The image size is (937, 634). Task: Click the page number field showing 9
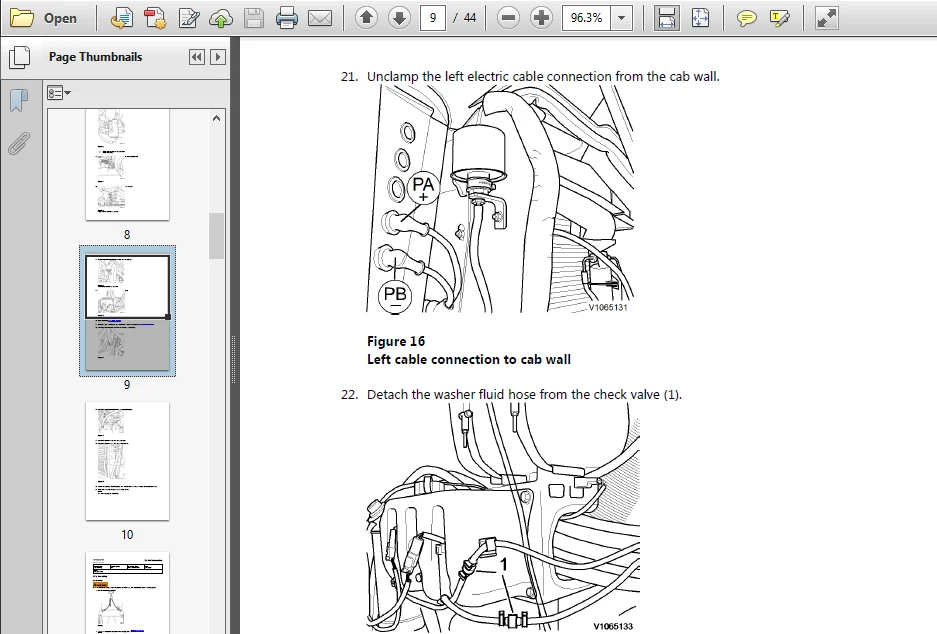click(433, 18)
